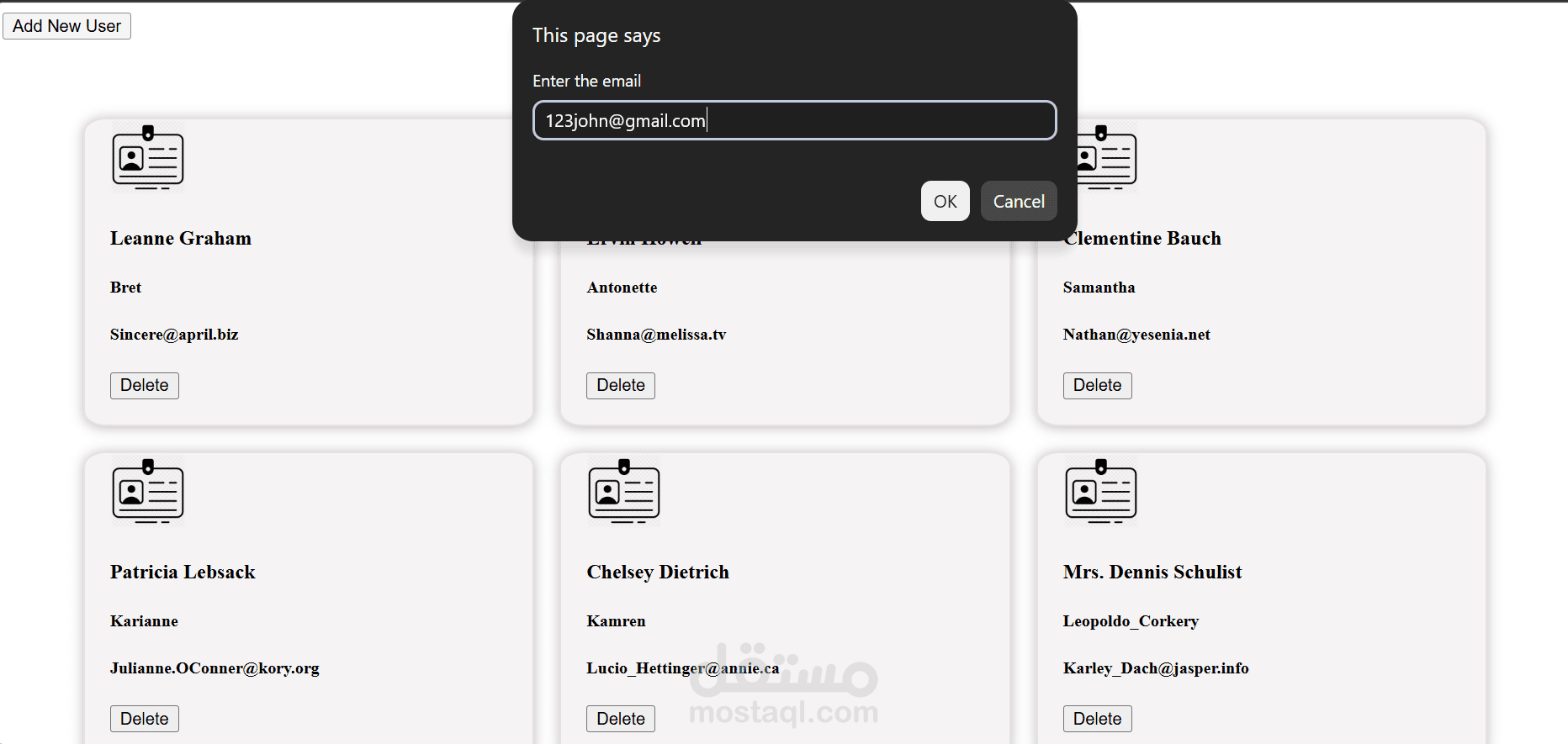Click the username Bret

[125, 288]
